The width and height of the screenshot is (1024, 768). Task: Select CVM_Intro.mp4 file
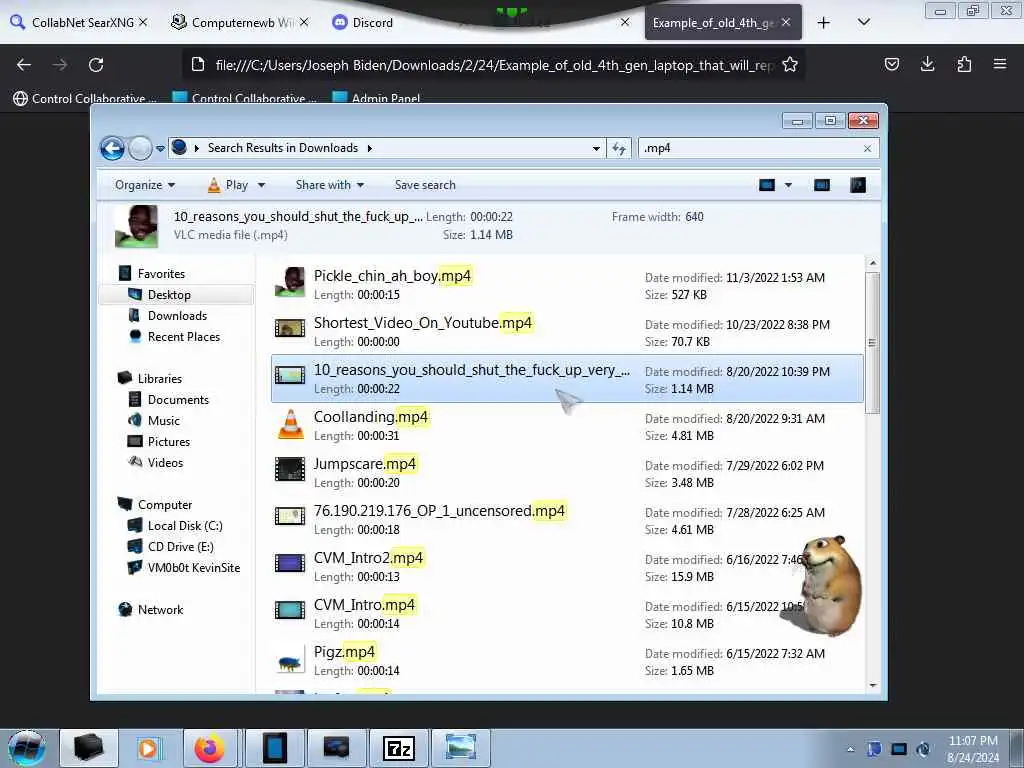click(567, 614)
